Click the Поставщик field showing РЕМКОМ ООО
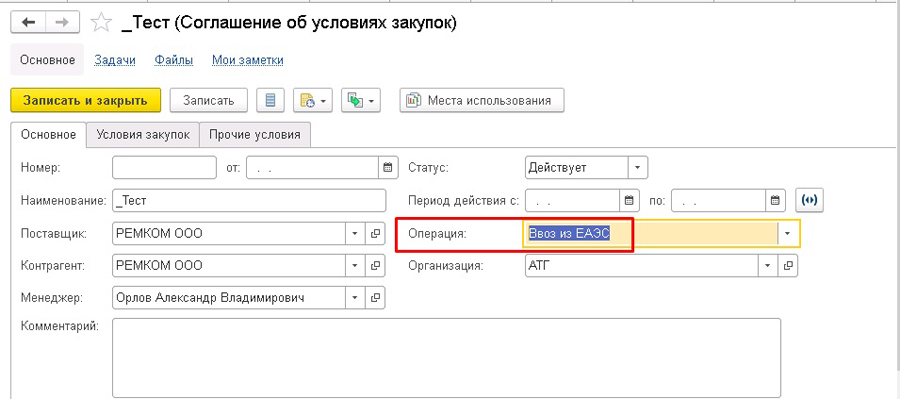Viewport: 900px width, 399px height. (229, 234)
